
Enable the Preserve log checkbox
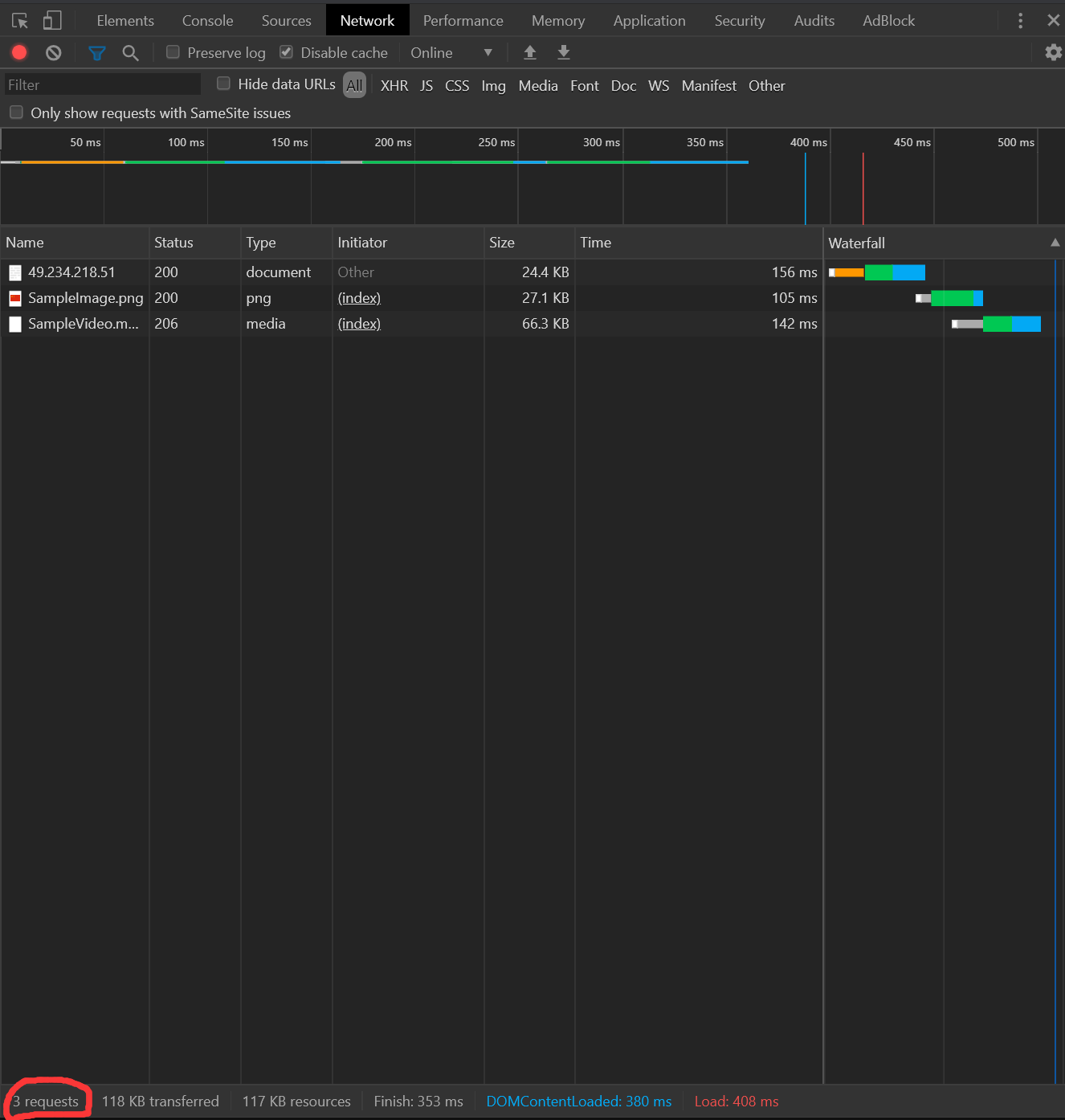click(x=173, y=52)
